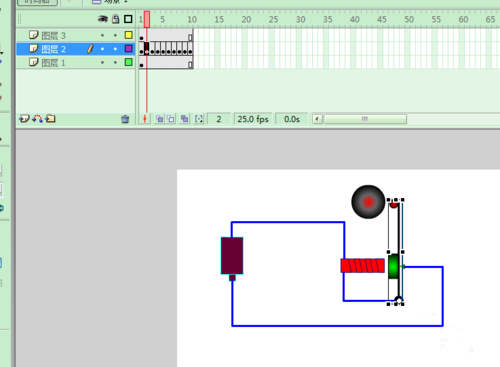Click the Center Frame button
The width and height of the screenshot is (500, 367).
145,119
